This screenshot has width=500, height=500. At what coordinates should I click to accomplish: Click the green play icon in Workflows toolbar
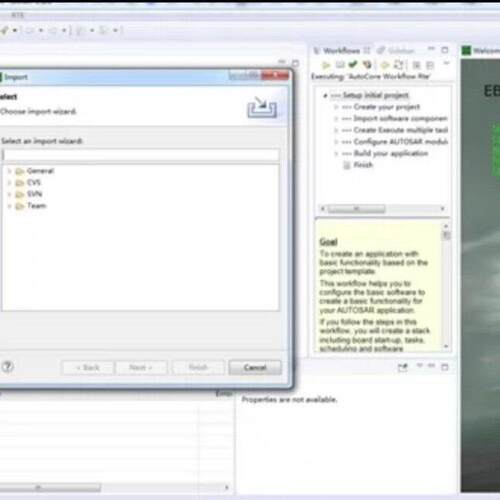point(326,65)
